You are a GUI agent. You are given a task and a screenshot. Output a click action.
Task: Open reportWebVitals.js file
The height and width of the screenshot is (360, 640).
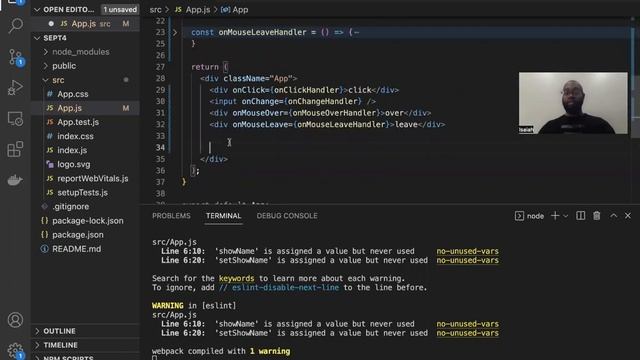tap(86, 178)
